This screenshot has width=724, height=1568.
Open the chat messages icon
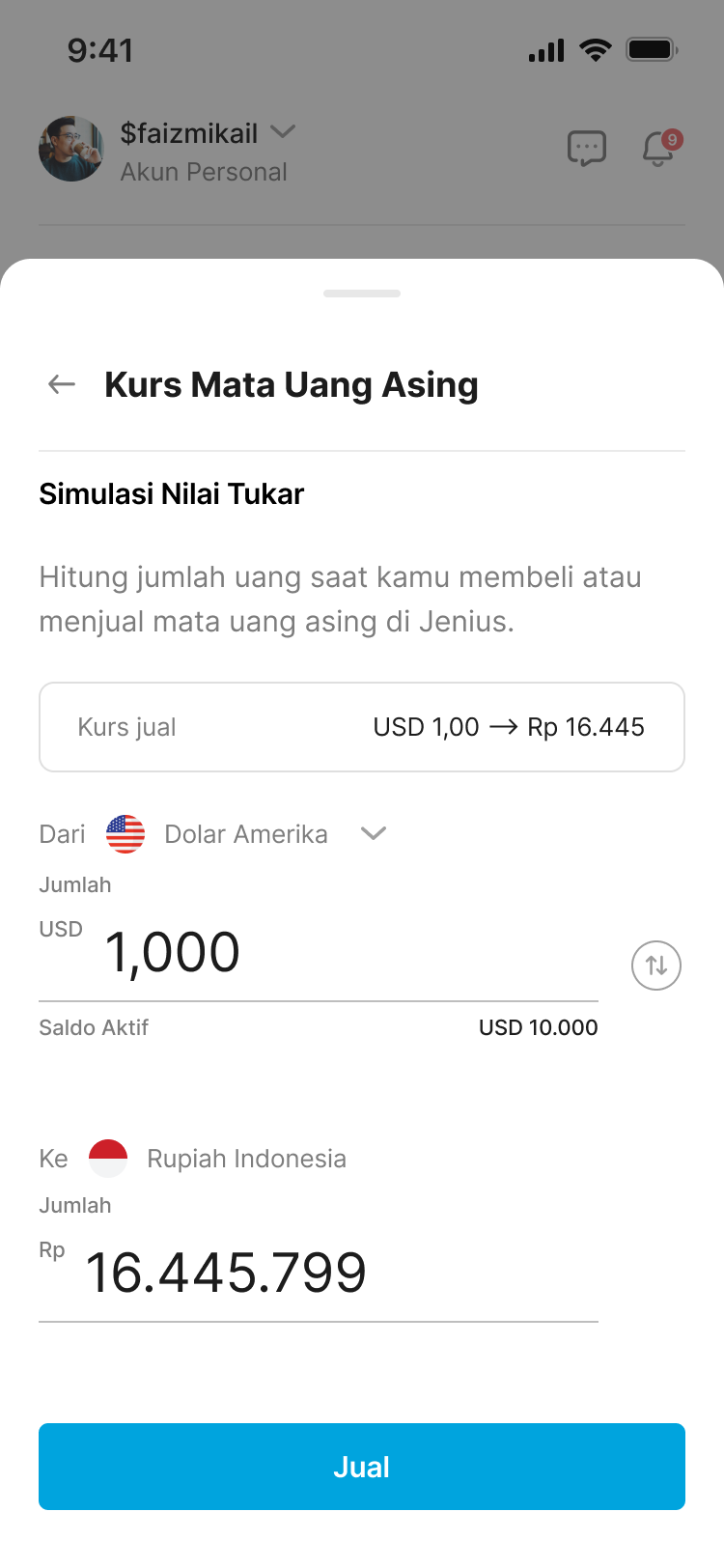(x=586, y=149)
